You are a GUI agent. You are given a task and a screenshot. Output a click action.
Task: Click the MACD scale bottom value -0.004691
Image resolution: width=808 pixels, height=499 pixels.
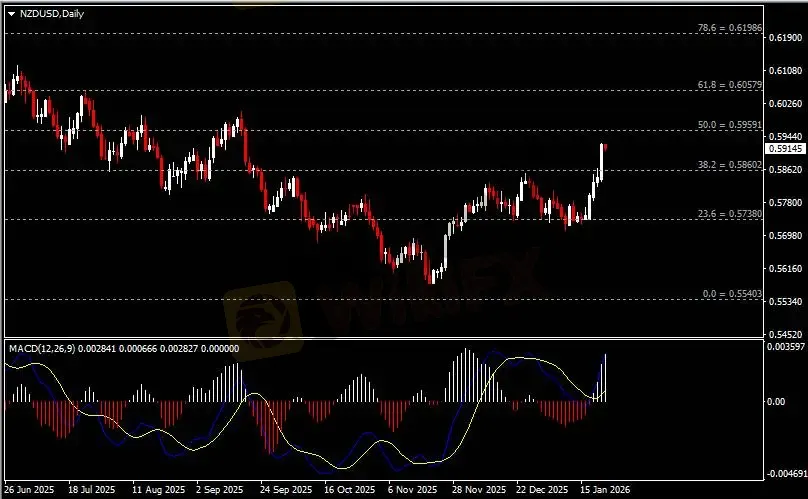click(785, 474)
